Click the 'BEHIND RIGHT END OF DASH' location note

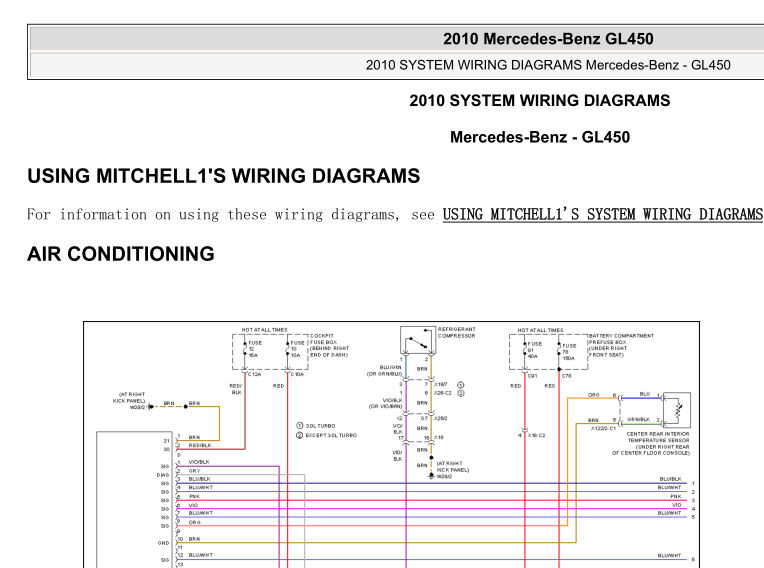pos(329,352)
